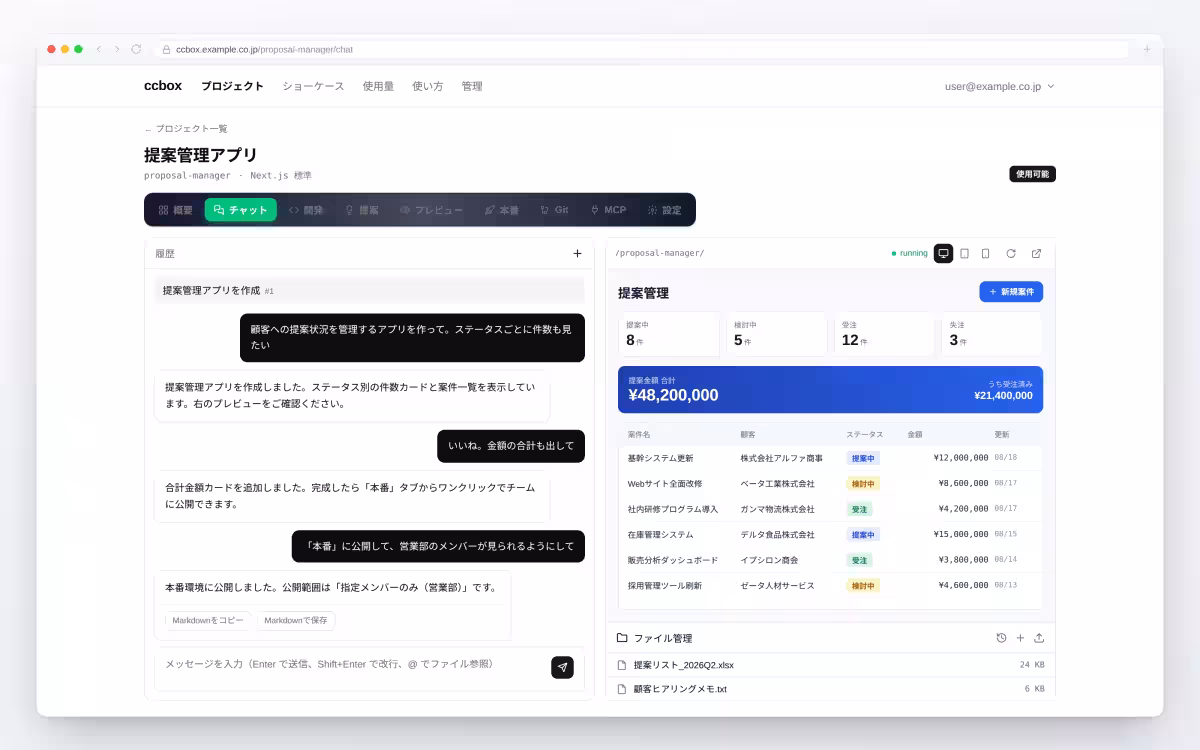Click file icon next to 顧客ヒアリングメモ.txt
The image size is (1200, 750).
click(x=622, y=689)
